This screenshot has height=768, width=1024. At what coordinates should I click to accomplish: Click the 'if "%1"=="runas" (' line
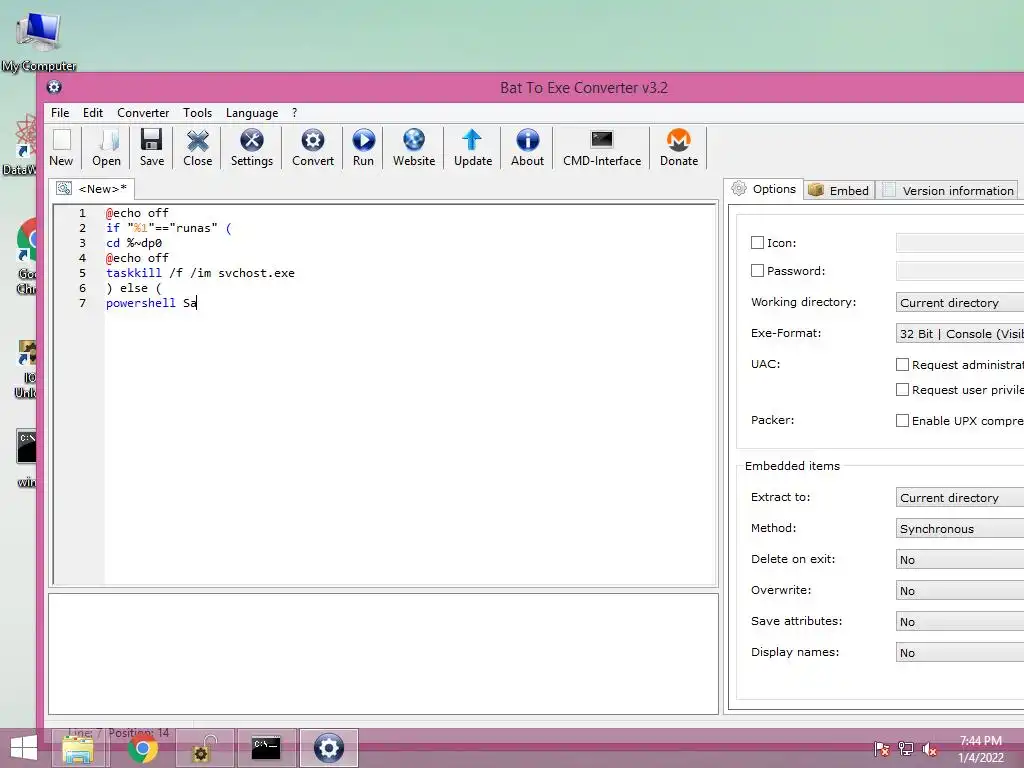(168, 228)
